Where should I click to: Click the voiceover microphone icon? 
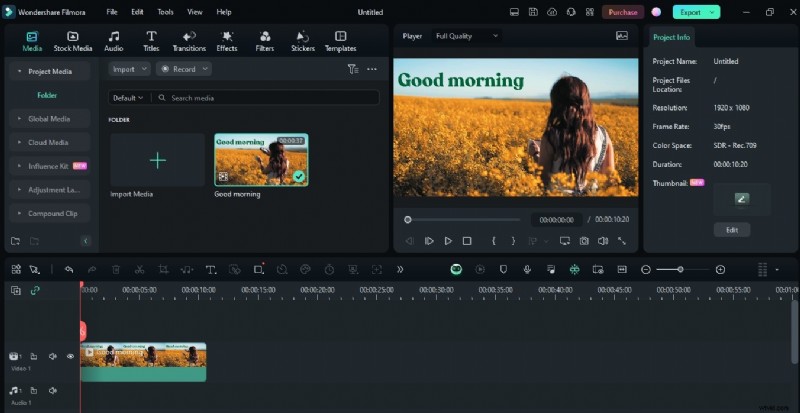[526, 269]
